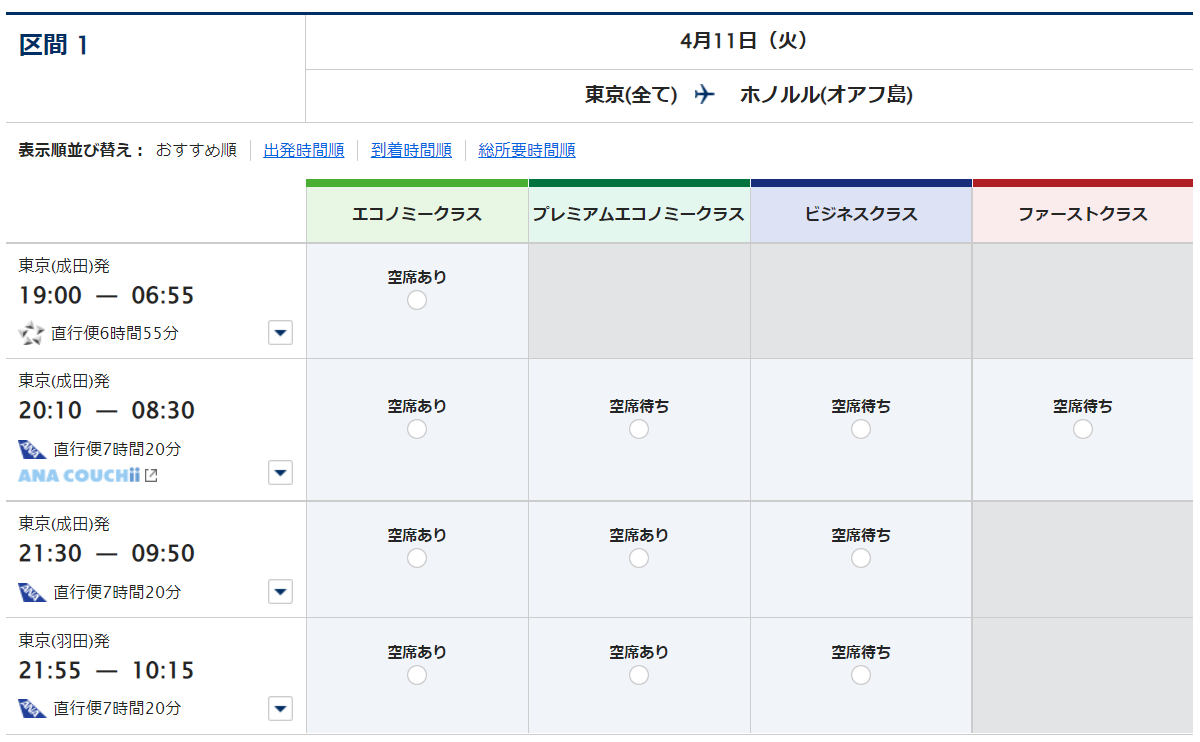Click the airplane icon between Tokyo and Honolulu

pyautogui.click(x=705, y=95)
